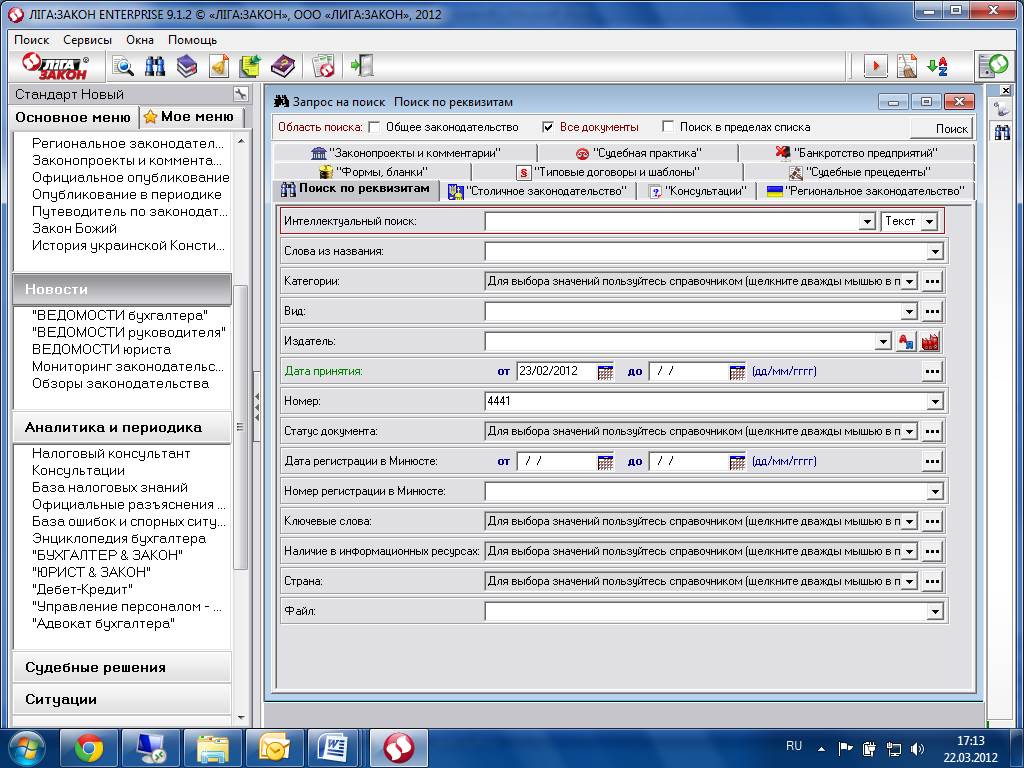
Task: Switch to the Мое меню tab
Action: 190,117
